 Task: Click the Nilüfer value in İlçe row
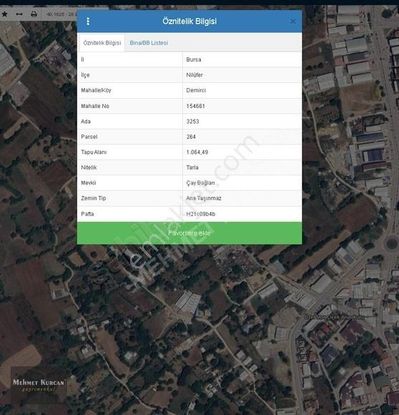pyautogui.click(x=194, y=75)
